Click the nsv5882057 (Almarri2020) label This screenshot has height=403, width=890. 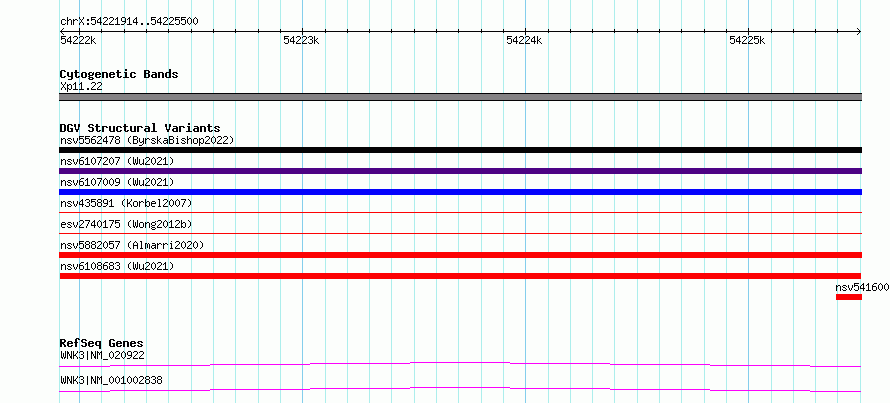pos(132,245)
